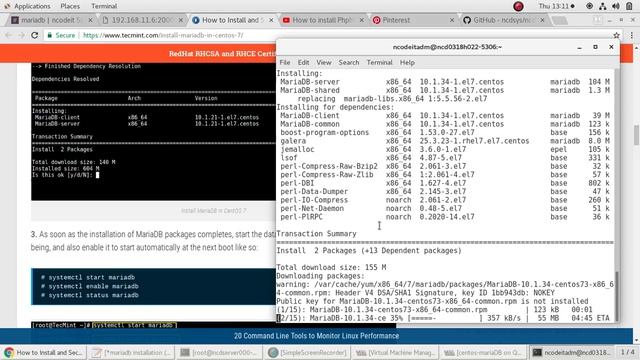Bookmark this page with the star icon
The width and height of the screenshot is (640, 360).
pos(616,36)
